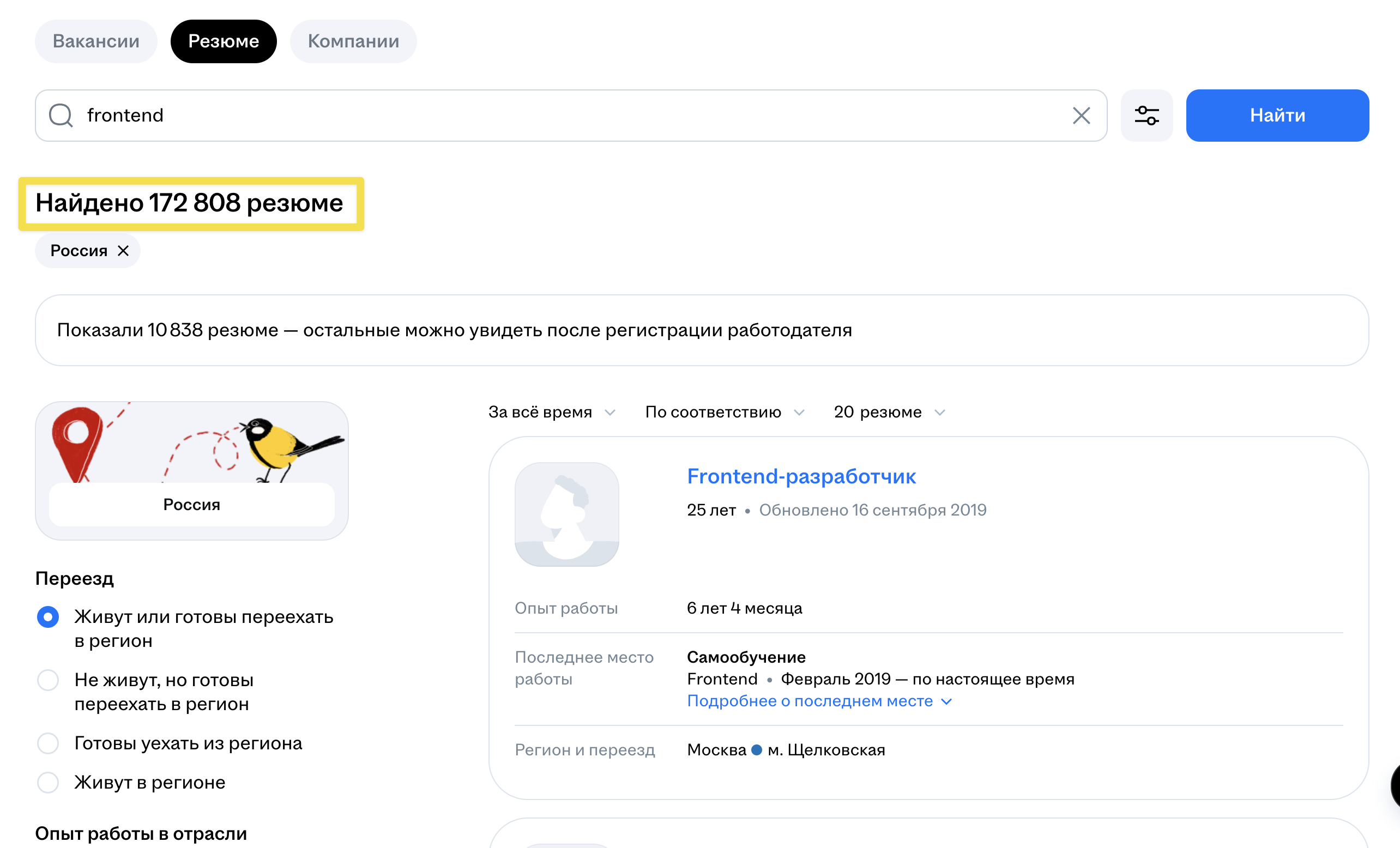Image resolution: width=1400 pixels, height=848 pixels.
Task: Click the magnifier icon in the search field
Action: point(61,116)
